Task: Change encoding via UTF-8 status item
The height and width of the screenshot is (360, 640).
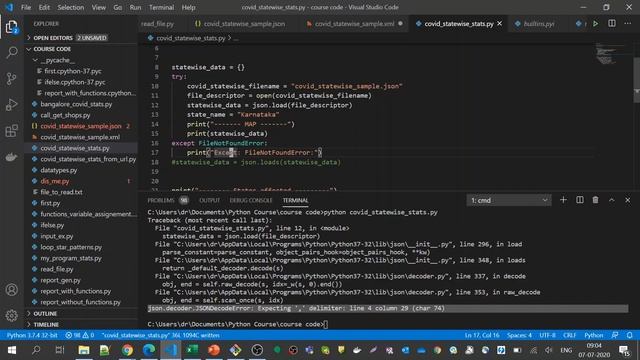Action: click(x=547, y=335)
